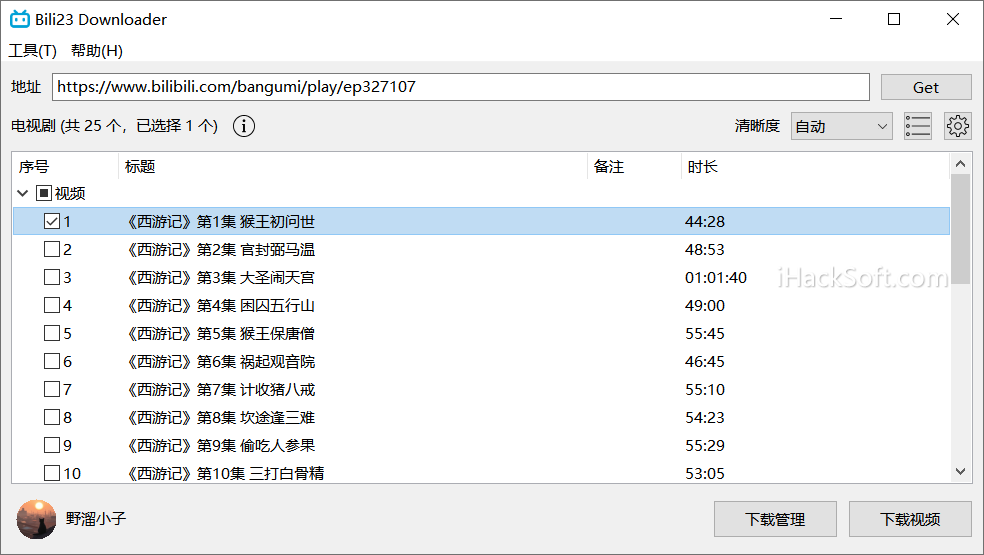Check the episode 9 checkbox

click(x=52, y=445)
